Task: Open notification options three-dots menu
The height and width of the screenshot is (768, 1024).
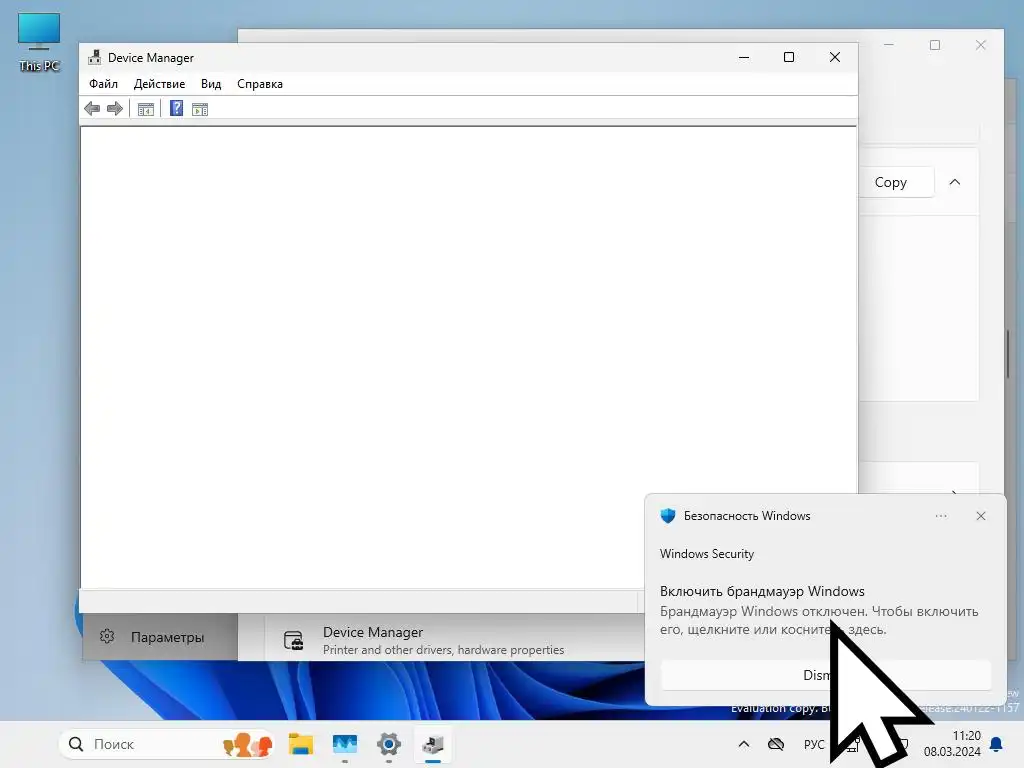Action: [941, 516]
